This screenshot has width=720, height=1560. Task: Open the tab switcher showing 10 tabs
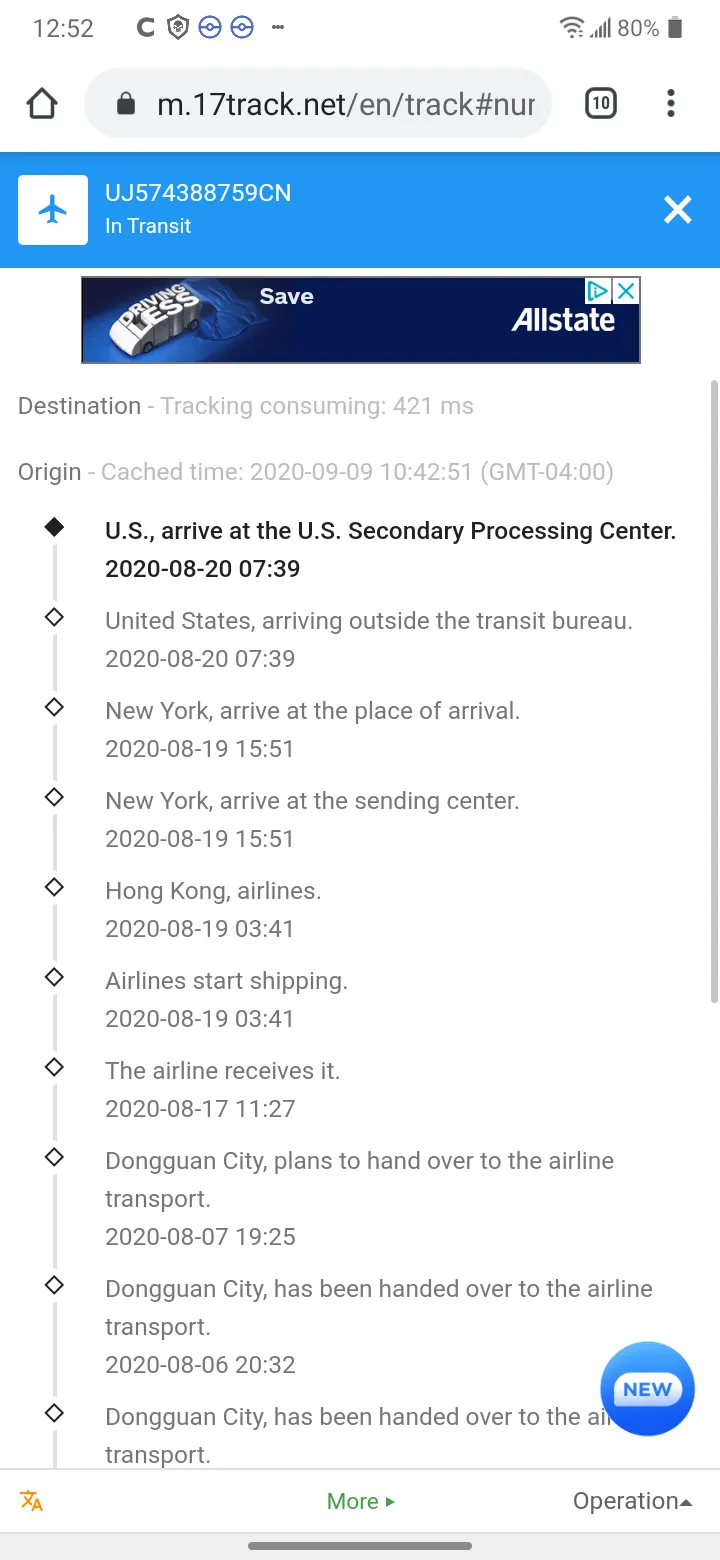pos(600,103)
